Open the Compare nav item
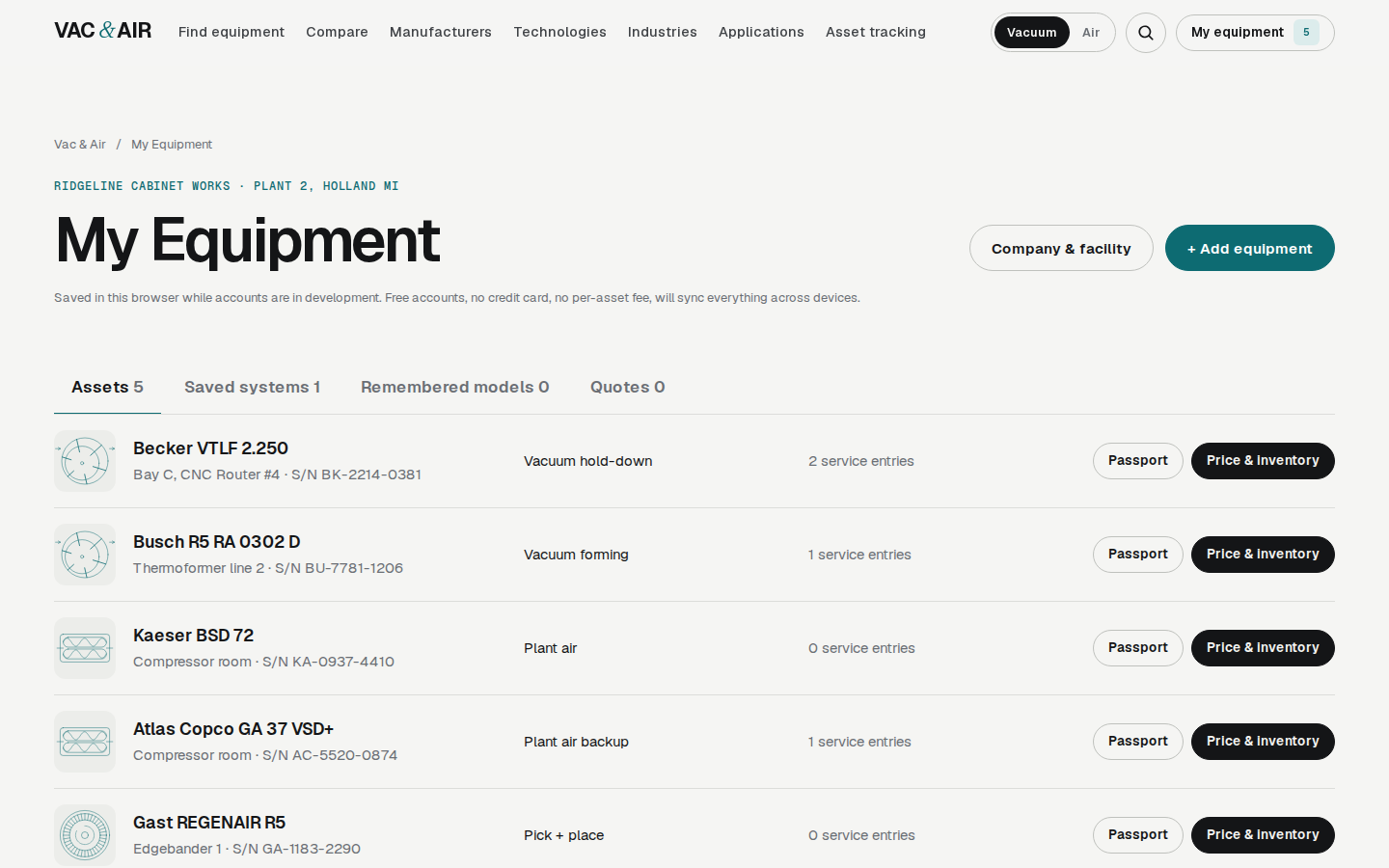Viewport: 1389px width, 868px height. (x=337, y=32)
